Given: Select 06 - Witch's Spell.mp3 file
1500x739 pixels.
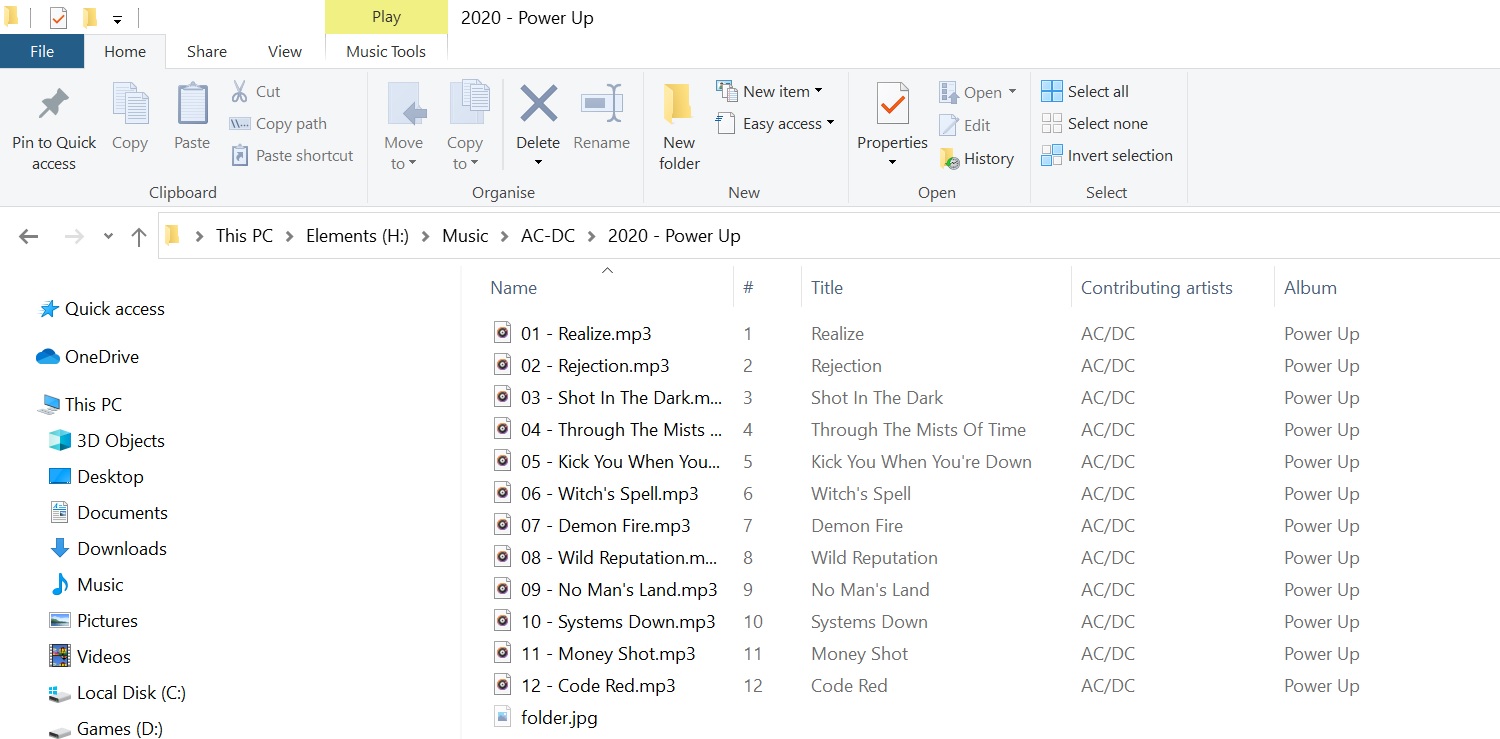Looking at the screenshot, I should click(x=596, y=494).
